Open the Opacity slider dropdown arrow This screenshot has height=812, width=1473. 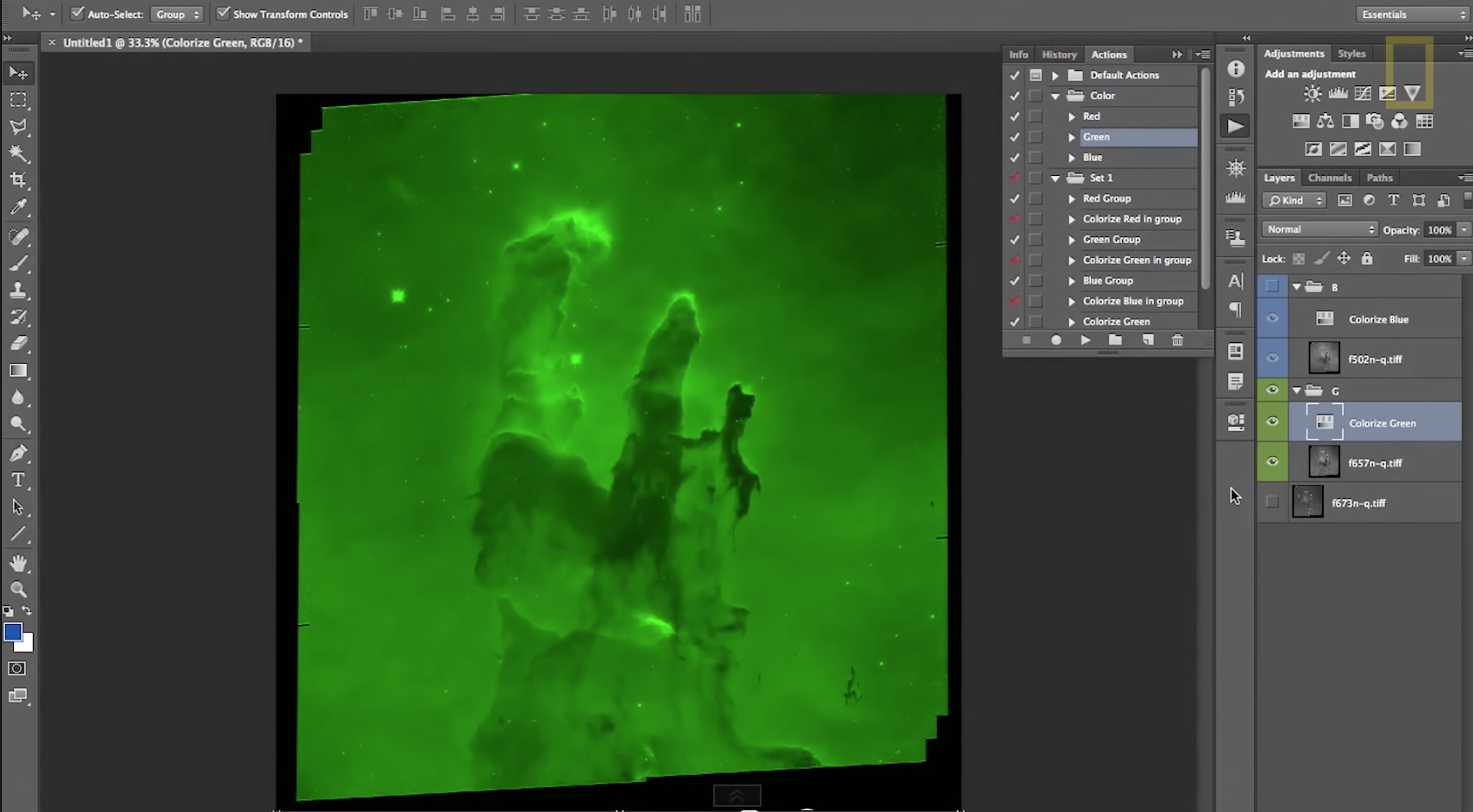point(1464,230)
